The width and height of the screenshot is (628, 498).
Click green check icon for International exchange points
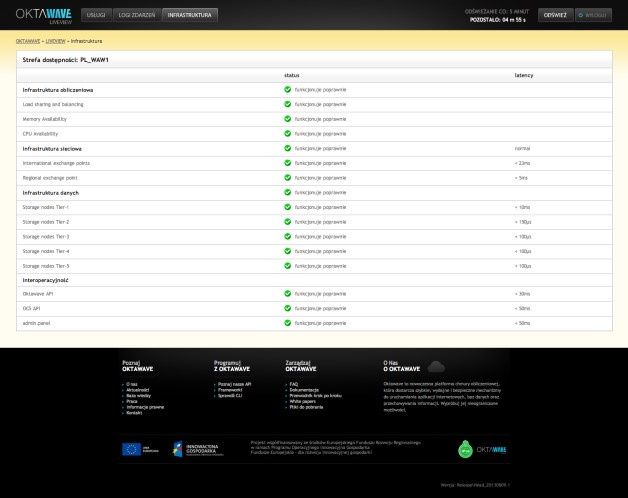click(x=288, y=163)
